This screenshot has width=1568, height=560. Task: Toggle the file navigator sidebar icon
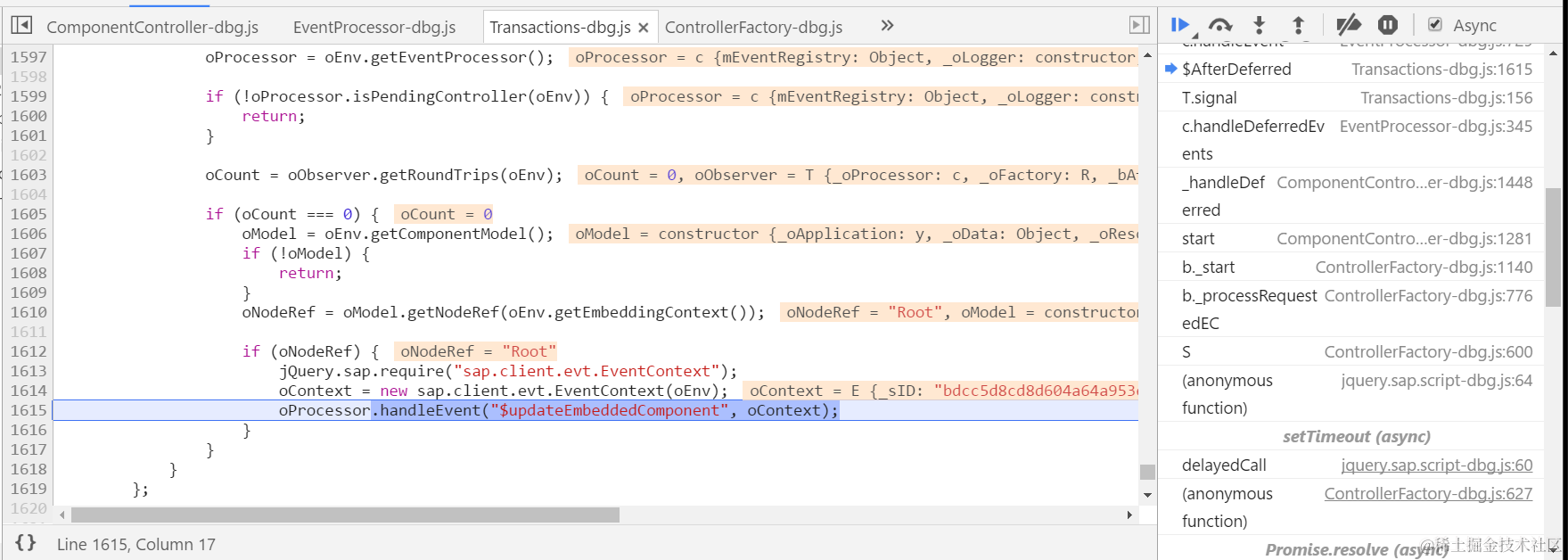21,25
